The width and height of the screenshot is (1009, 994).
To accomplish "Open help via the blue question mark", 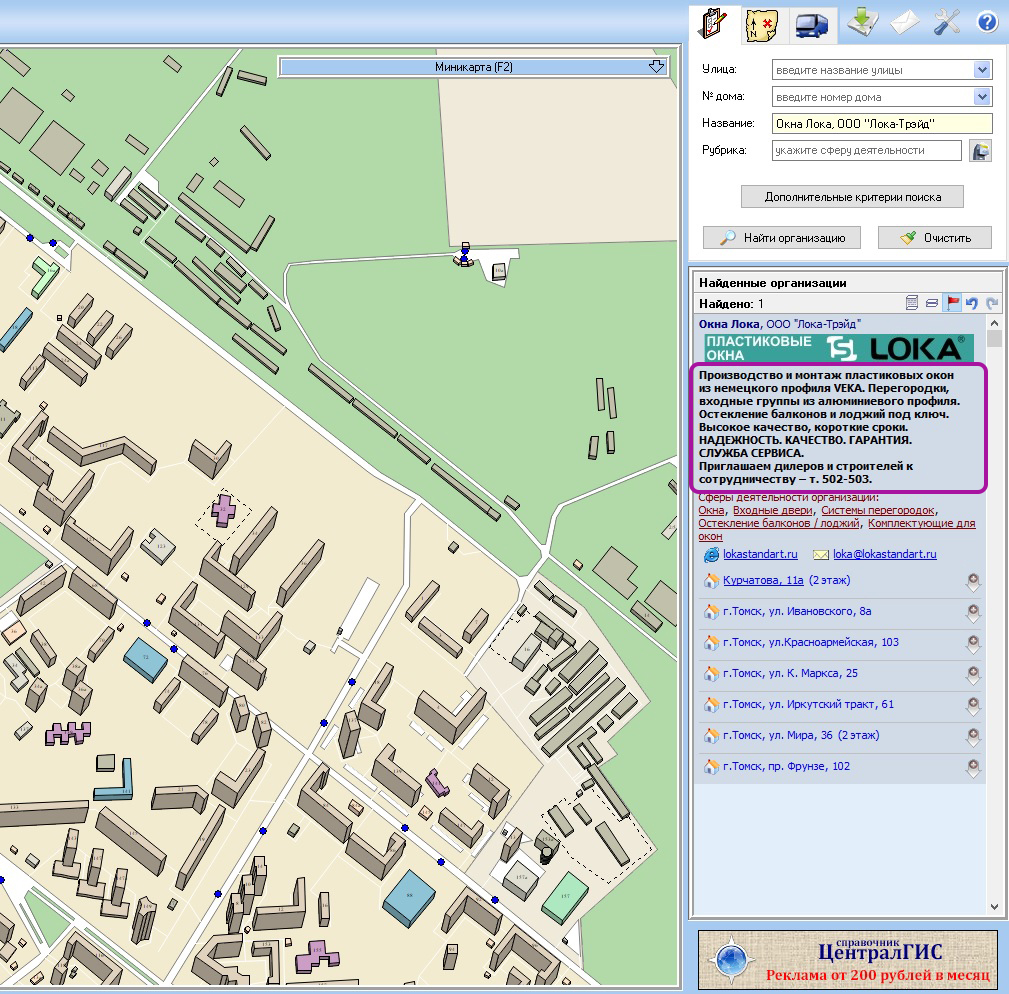I will click(x=986, y=23).
